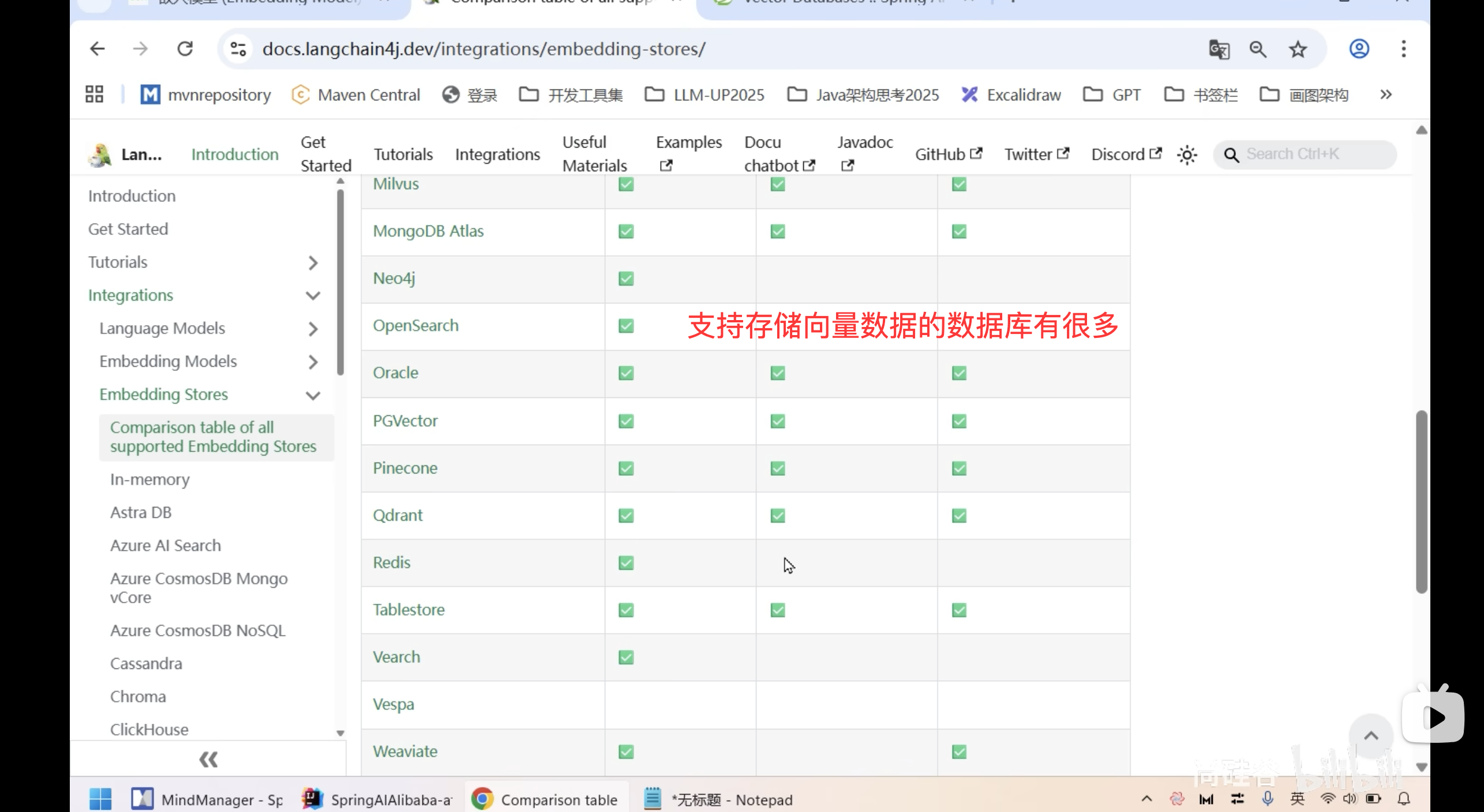The image size is (1484, 812).
Task: Open the translate page icon
Action: pos(1219,49)
